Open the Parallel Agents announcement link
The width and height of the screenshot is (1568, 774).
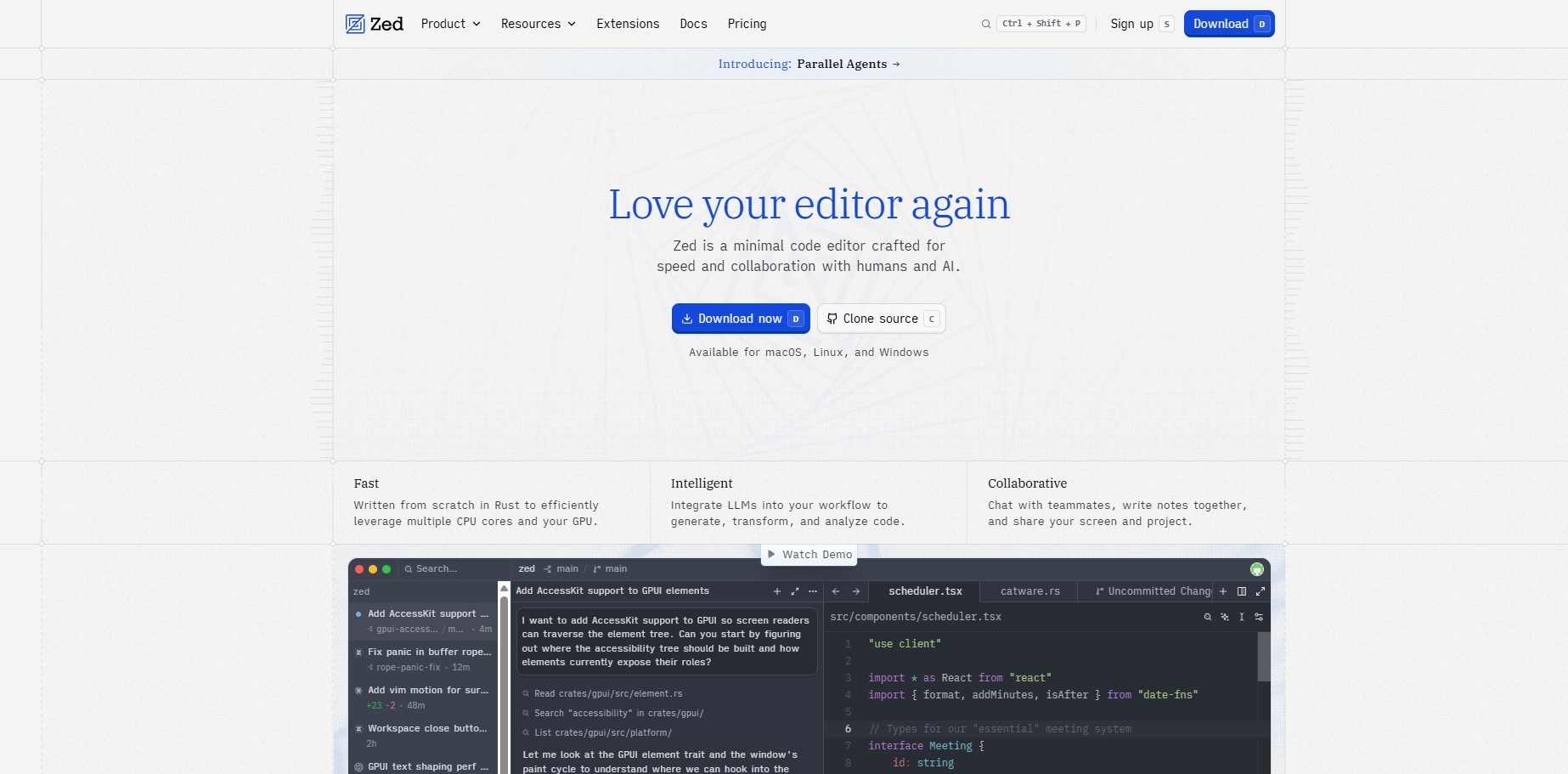(x=809, y=64)
